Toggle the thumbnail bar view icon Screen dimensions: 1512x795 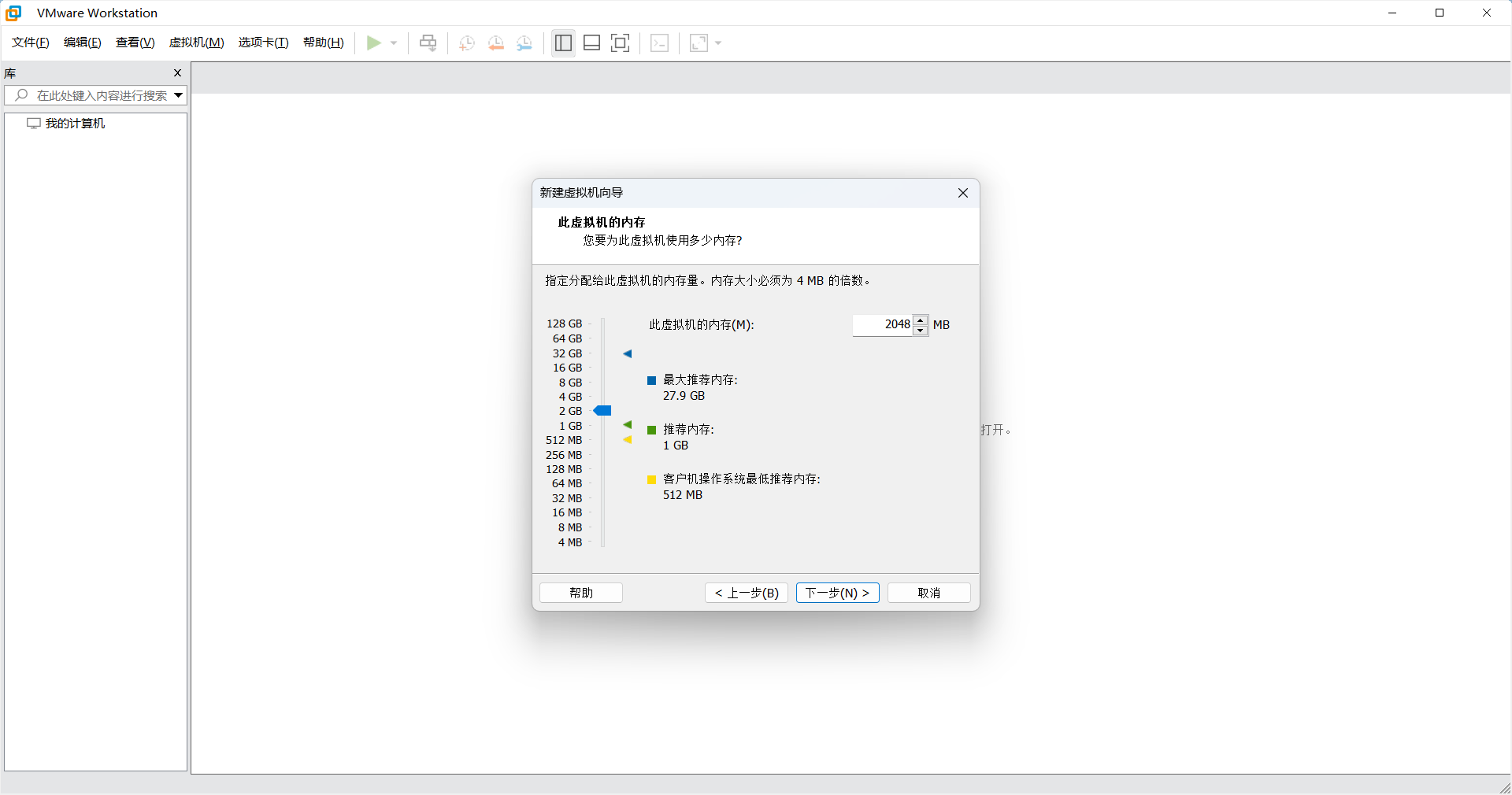pyautogui.click(x=592, y=43)
